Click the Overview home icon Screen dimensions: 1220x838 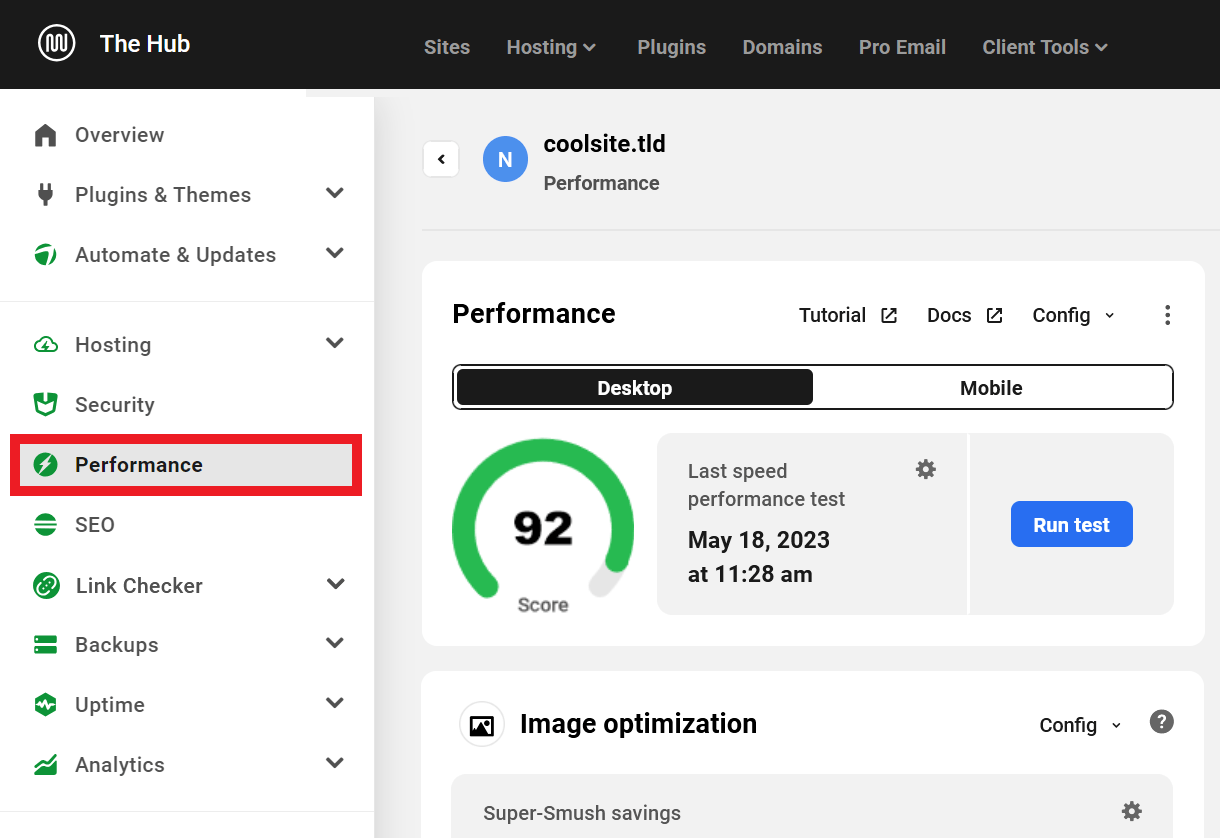(x=45, y=135)
